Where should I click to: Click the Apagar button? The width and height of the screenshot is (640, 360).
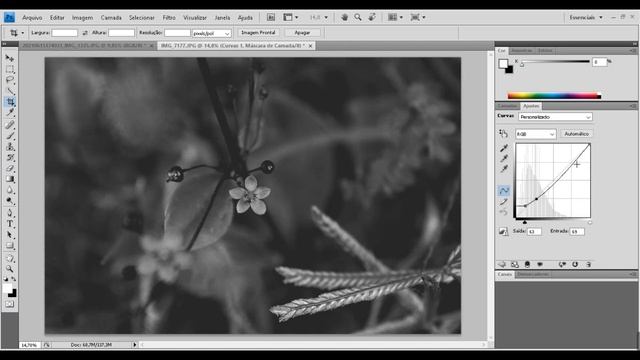pos(302,33)
